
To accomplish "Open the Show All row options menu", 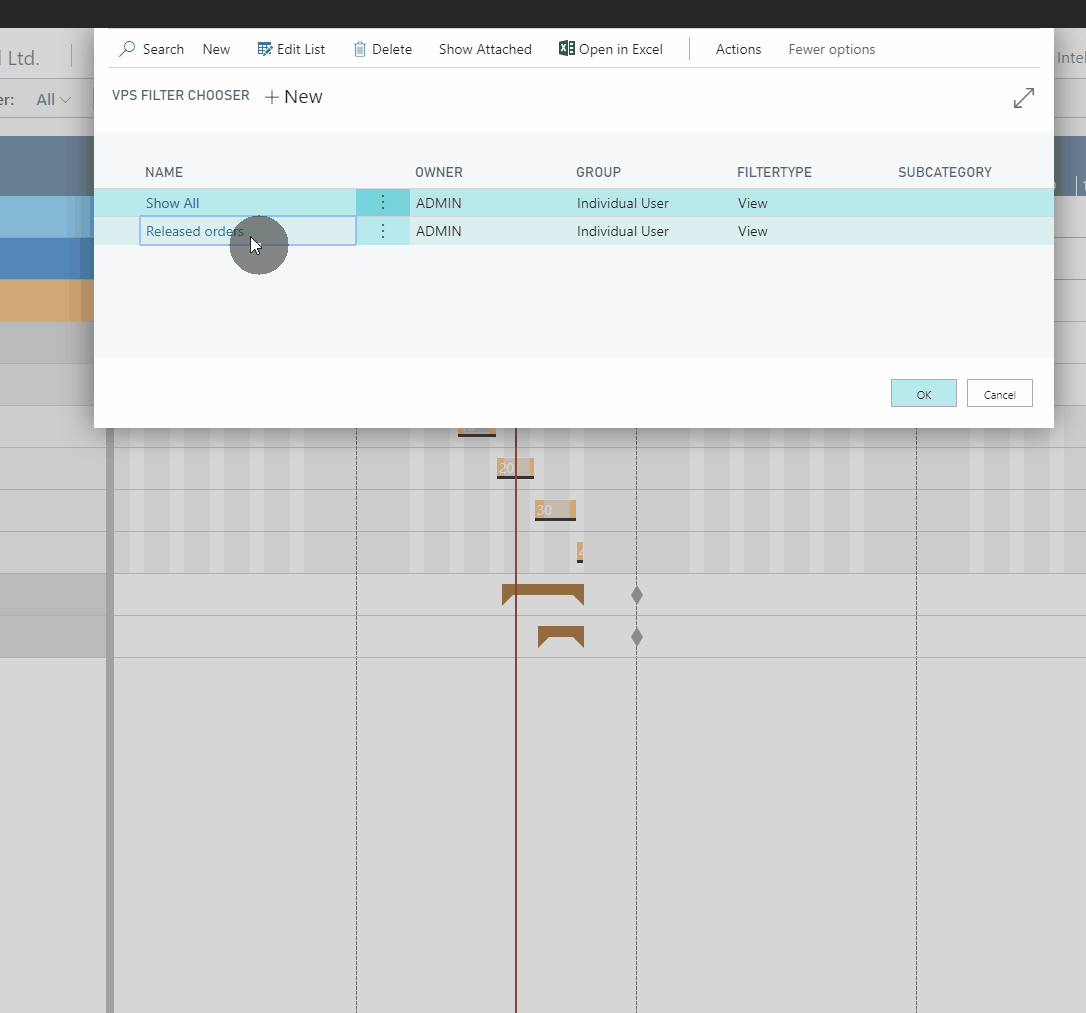I will tap(382, 203).
